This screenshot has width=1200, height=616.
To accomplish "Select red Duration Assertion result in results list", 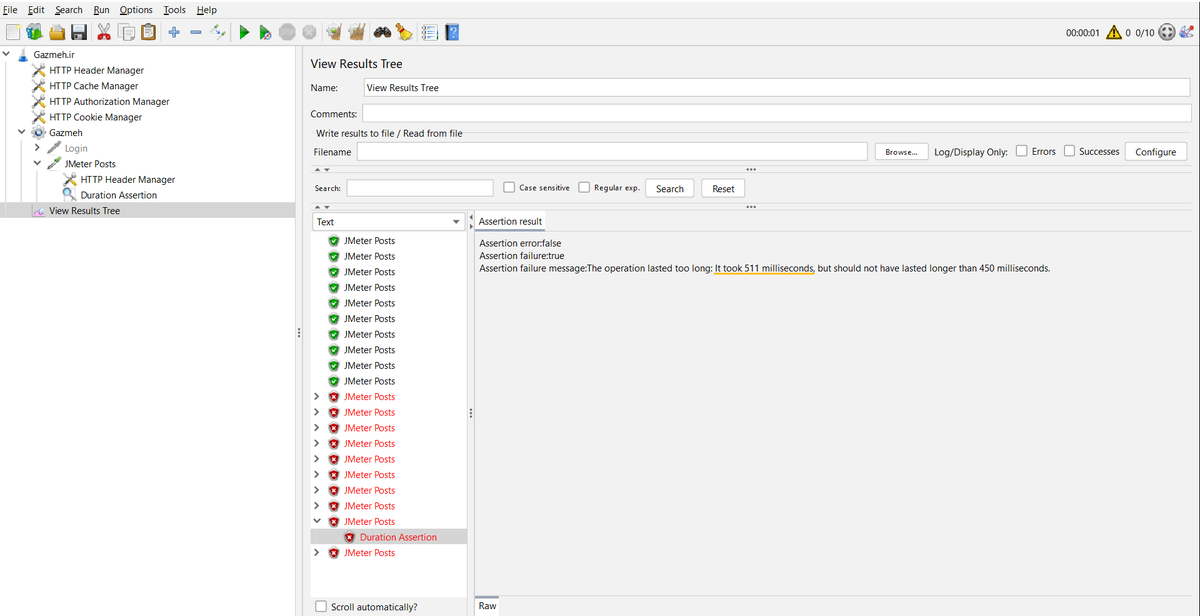I will click(398, 537).
